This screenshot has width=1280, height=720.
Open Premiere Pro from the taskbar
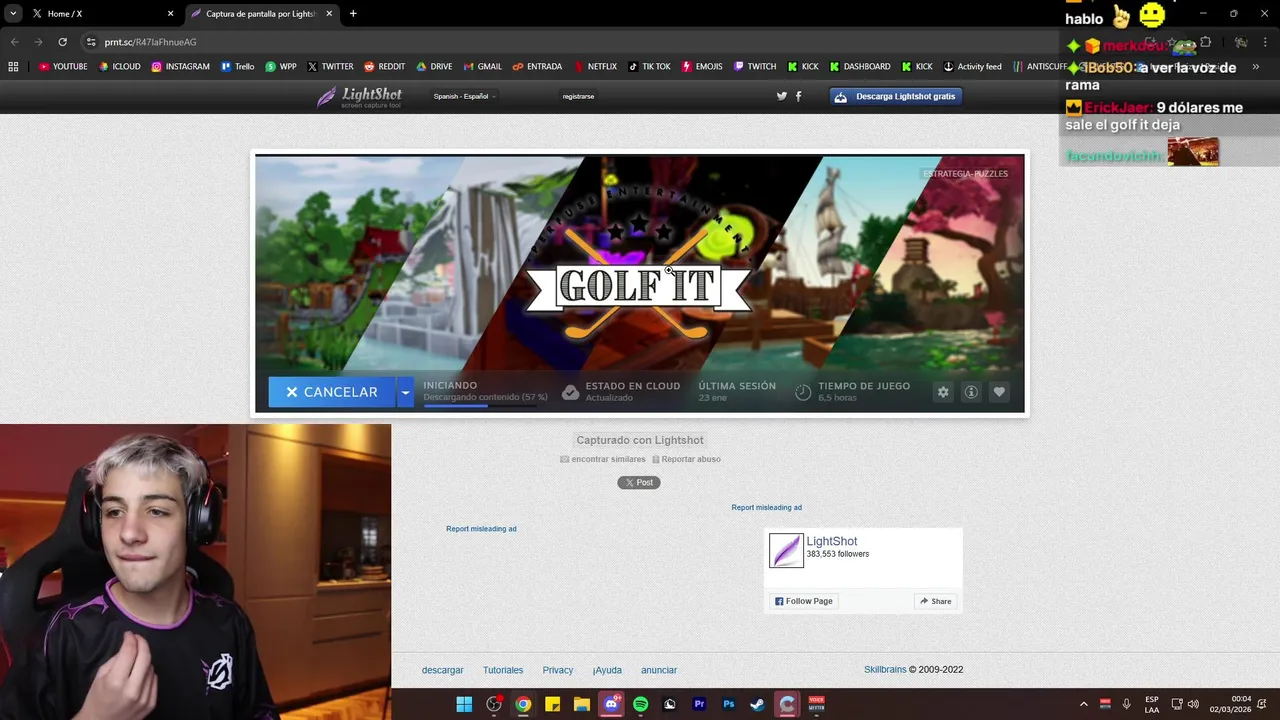(x=699, y=704)
